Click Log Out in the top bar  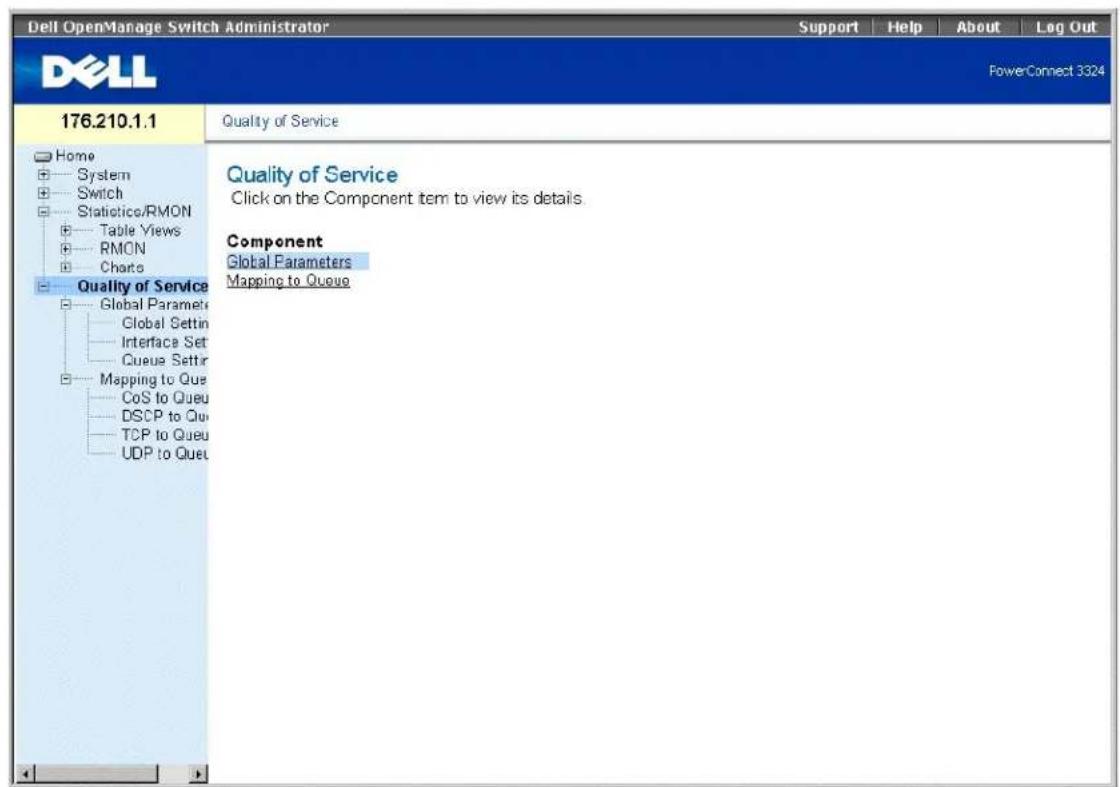click(1066, 27)
